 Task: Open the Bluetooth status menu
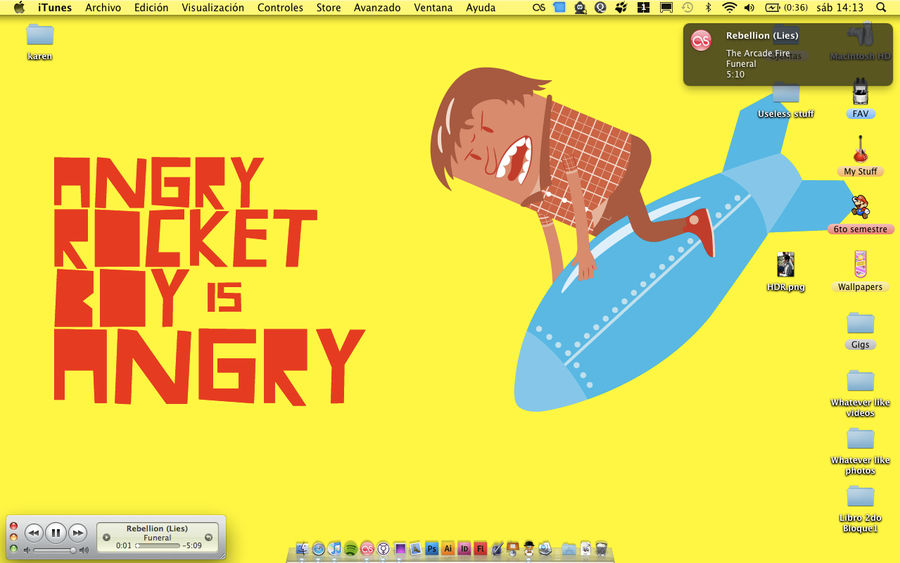pyautogui.click(x=708, y=7)
